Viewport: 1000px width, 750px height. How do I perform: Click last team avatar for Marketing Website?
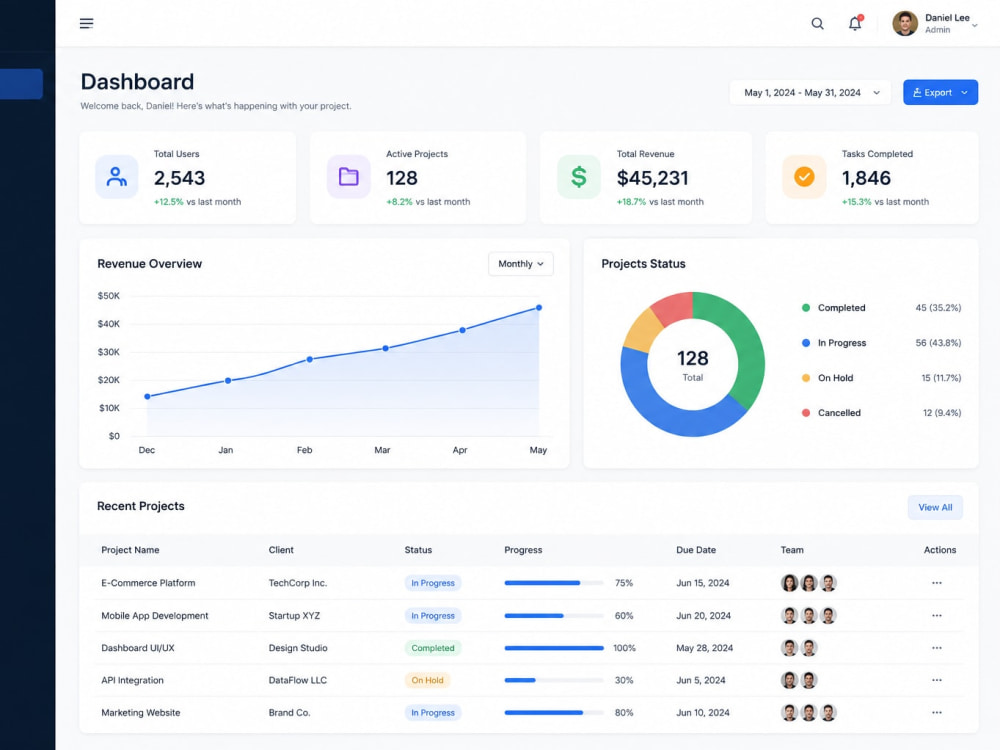[828, 712]
